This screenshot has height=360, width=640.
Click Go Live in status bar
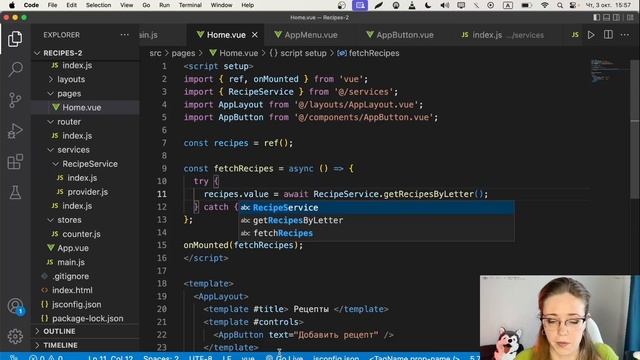click(285, 357)
